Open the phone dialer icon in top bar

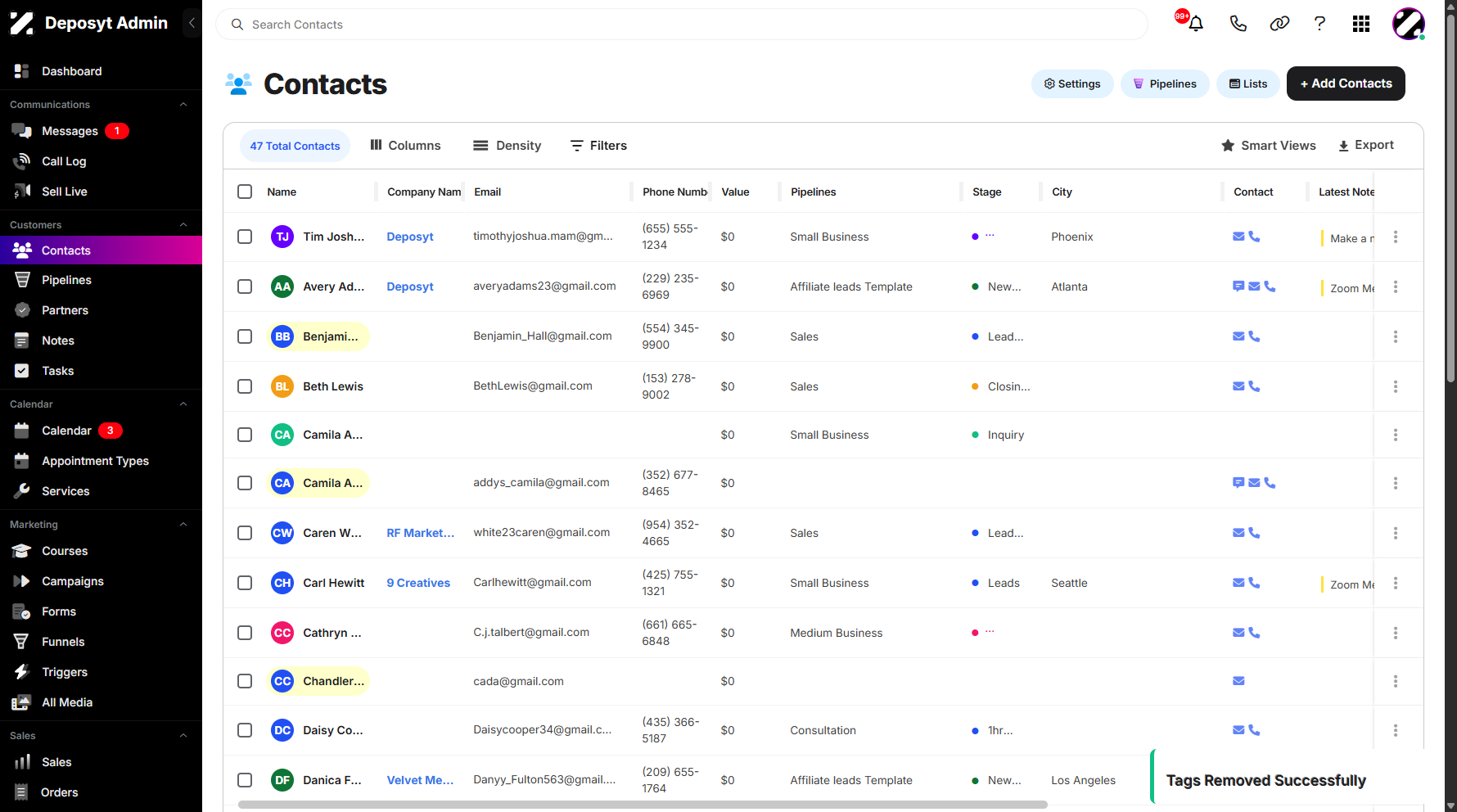(1238, 24)
